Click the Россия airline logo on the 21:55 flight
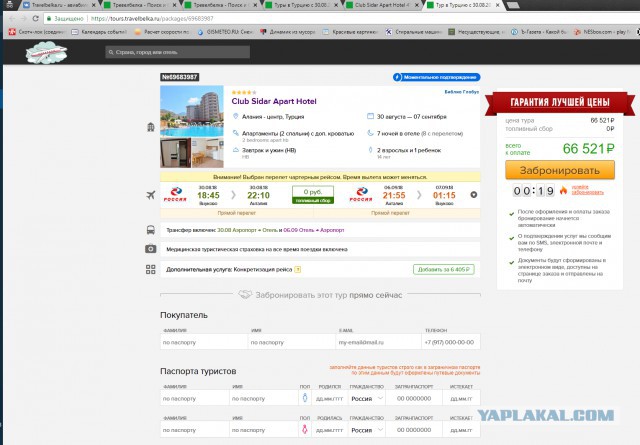This screenshot has width=640, height=445. 361,194
